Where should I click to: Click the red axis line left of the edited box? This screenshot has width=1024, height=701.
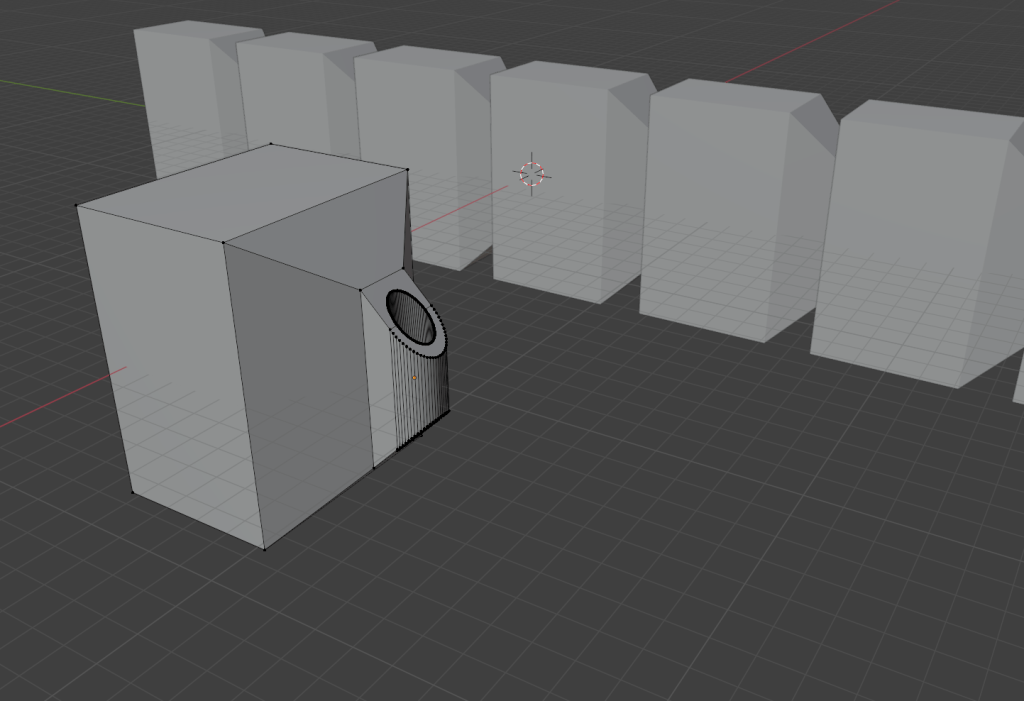coord(60,400)
